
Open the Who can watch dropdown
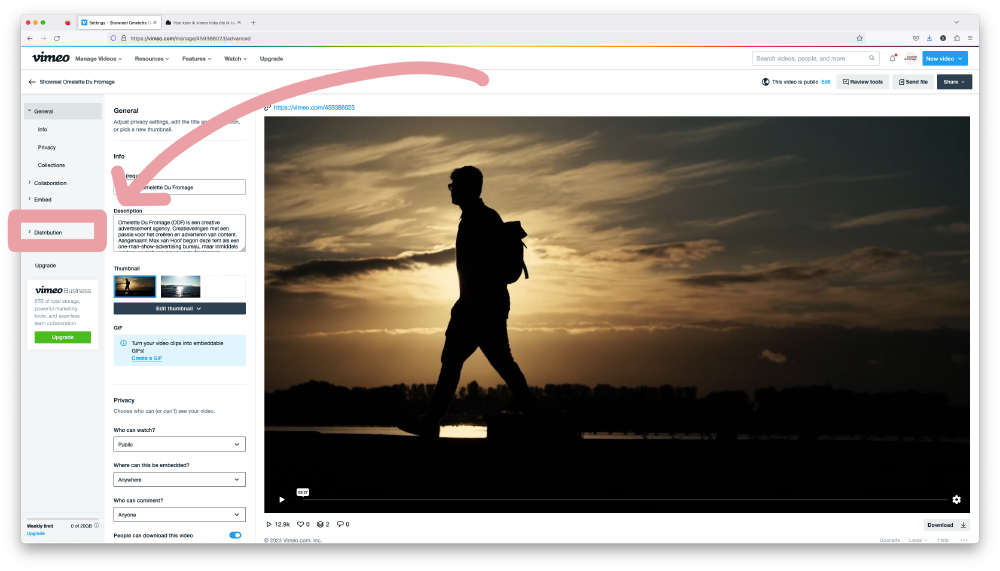pyautogui.click(x=179, y=444)
